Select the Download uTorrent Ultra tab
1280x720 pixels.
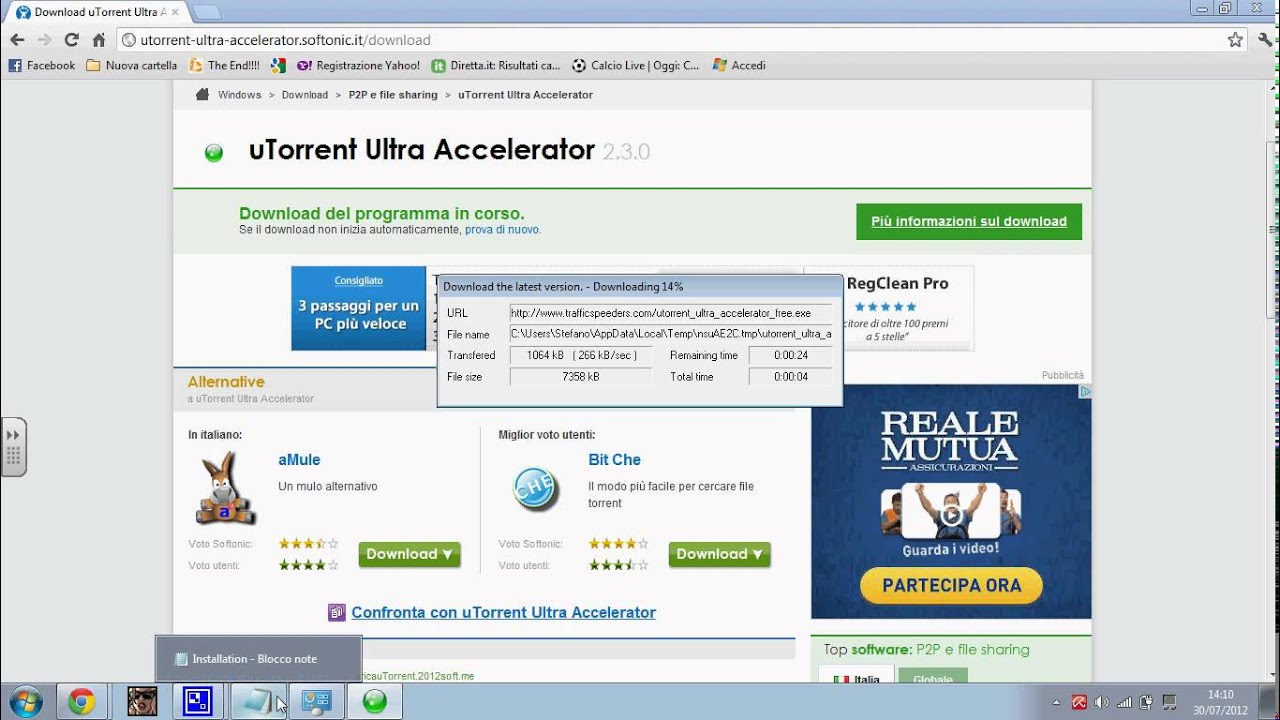98,12
